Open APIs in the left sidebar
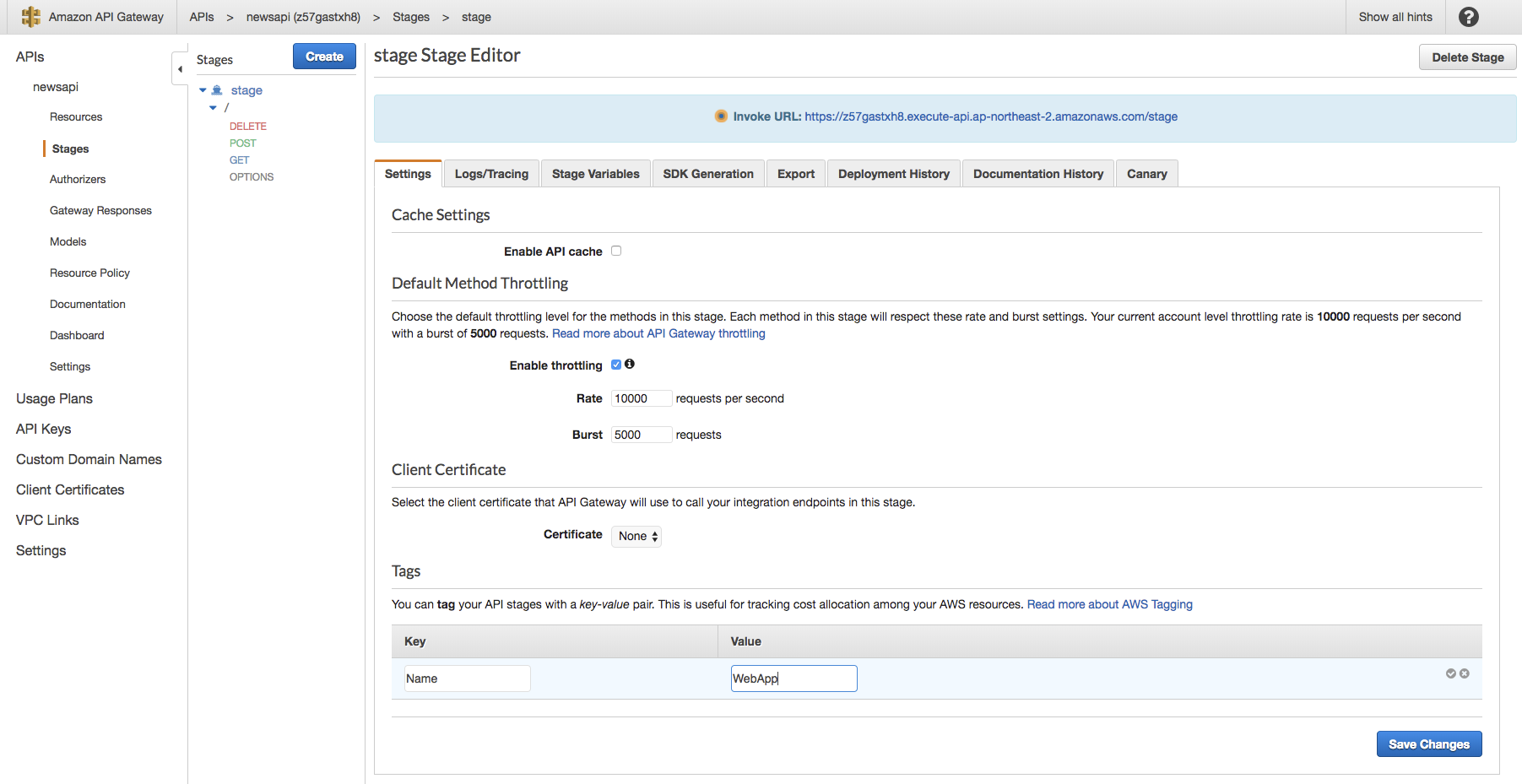The image size is (1522, 784). tap(30, 57)
